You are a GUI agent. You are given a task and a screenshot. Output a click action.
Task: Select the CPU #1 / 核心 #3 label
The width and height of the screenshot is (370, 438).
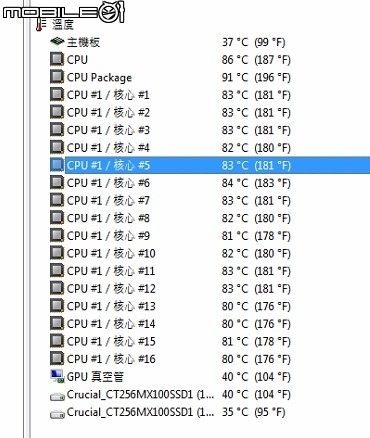108,130
